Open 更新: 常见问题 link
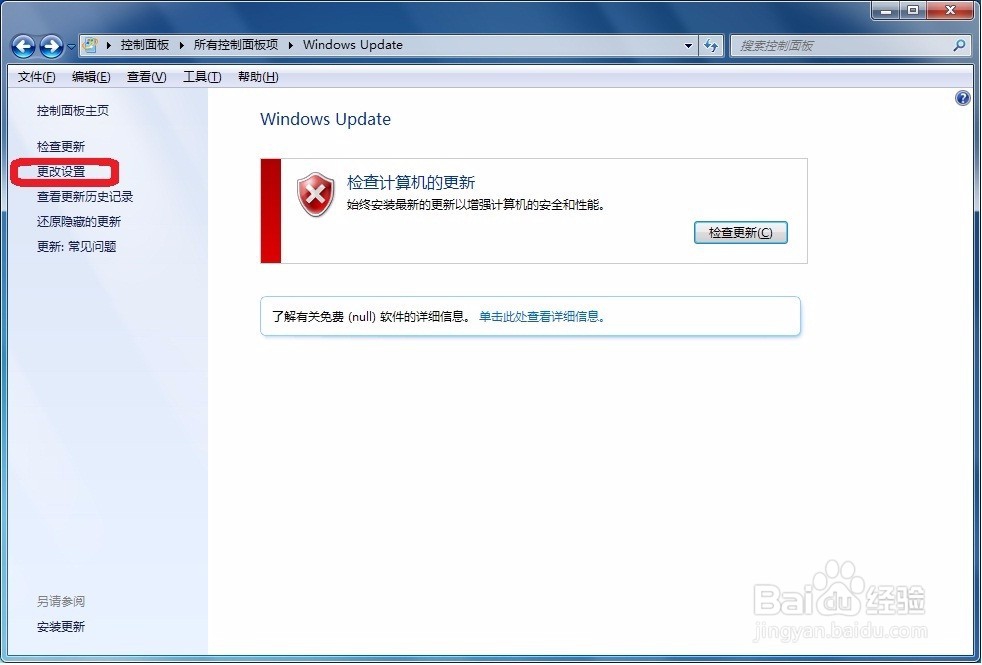 (76, 247)
